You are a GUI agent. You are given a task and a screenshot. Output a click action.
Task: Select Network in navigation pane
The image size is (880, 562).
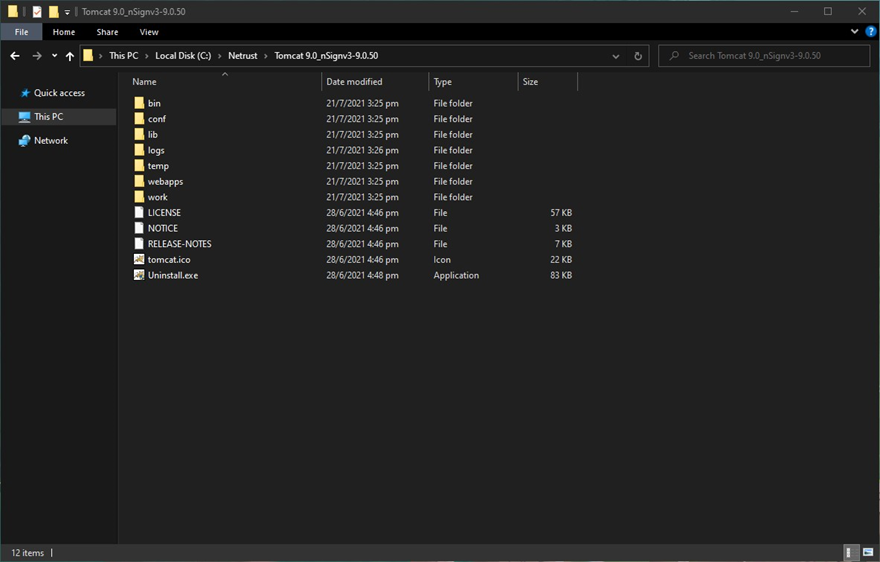pyautogui.click(x=51, y=140)
